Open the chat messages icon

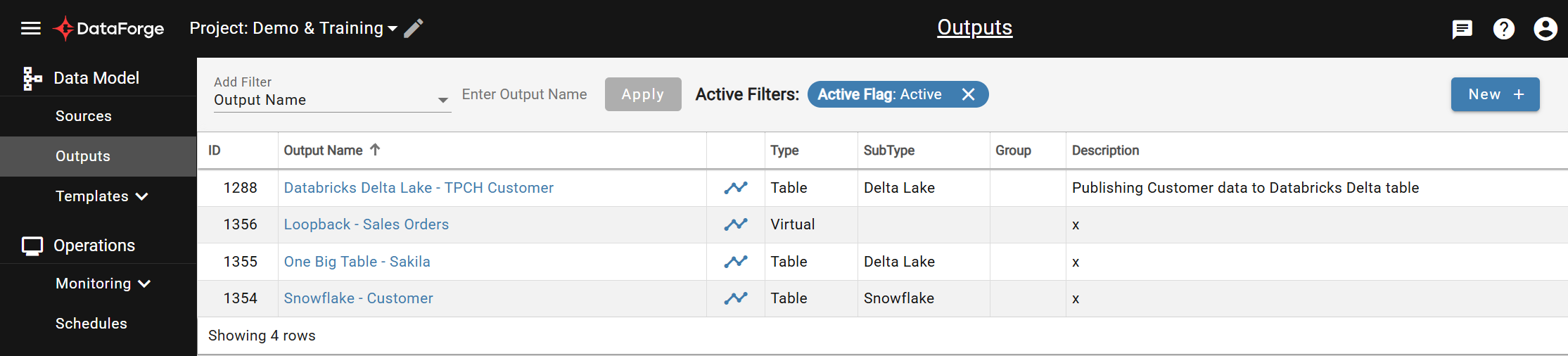(1462, 29)
